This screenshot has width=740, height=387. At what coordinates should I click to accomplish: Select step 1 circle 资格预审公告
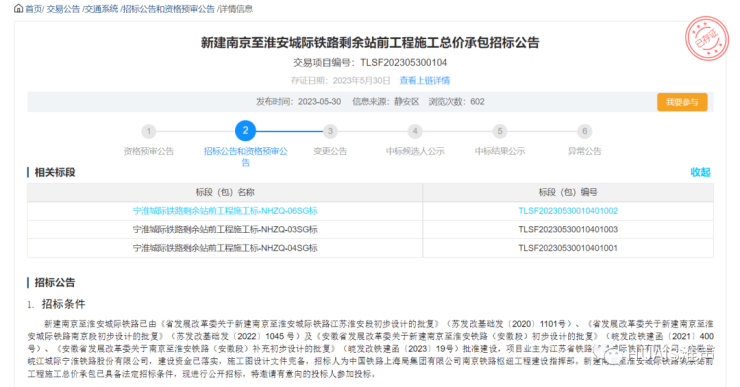149,131
